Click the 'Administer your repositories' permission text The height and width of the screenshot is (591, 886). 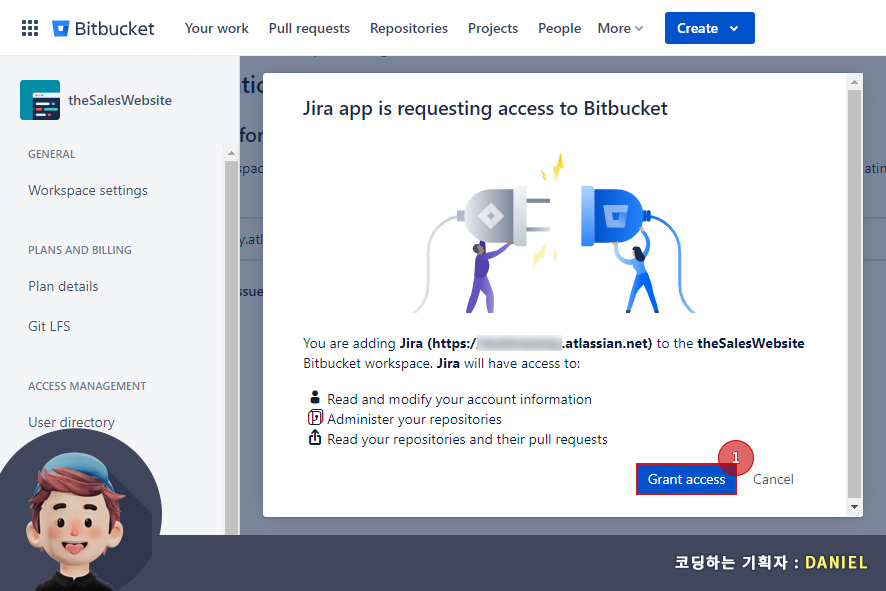coord(414,419)
